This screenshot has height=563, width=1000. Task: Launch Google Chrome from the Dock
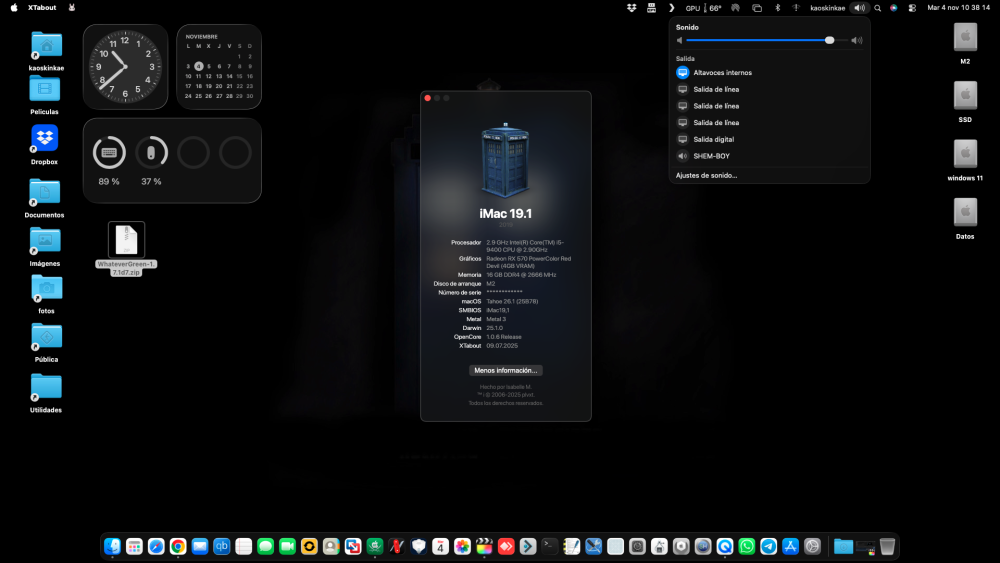[178, 546]
